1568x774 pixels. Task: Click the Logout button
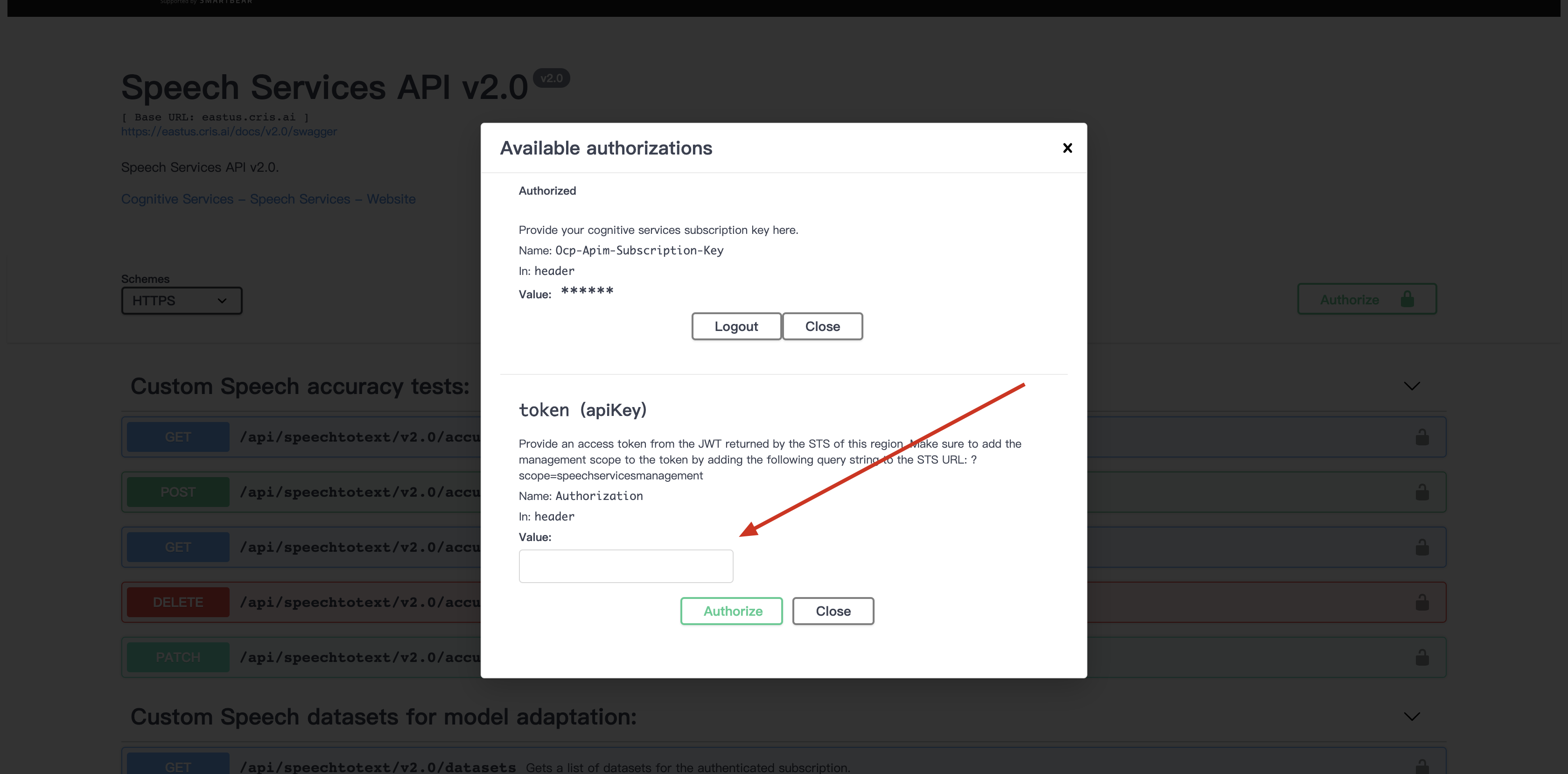(736, 326)
